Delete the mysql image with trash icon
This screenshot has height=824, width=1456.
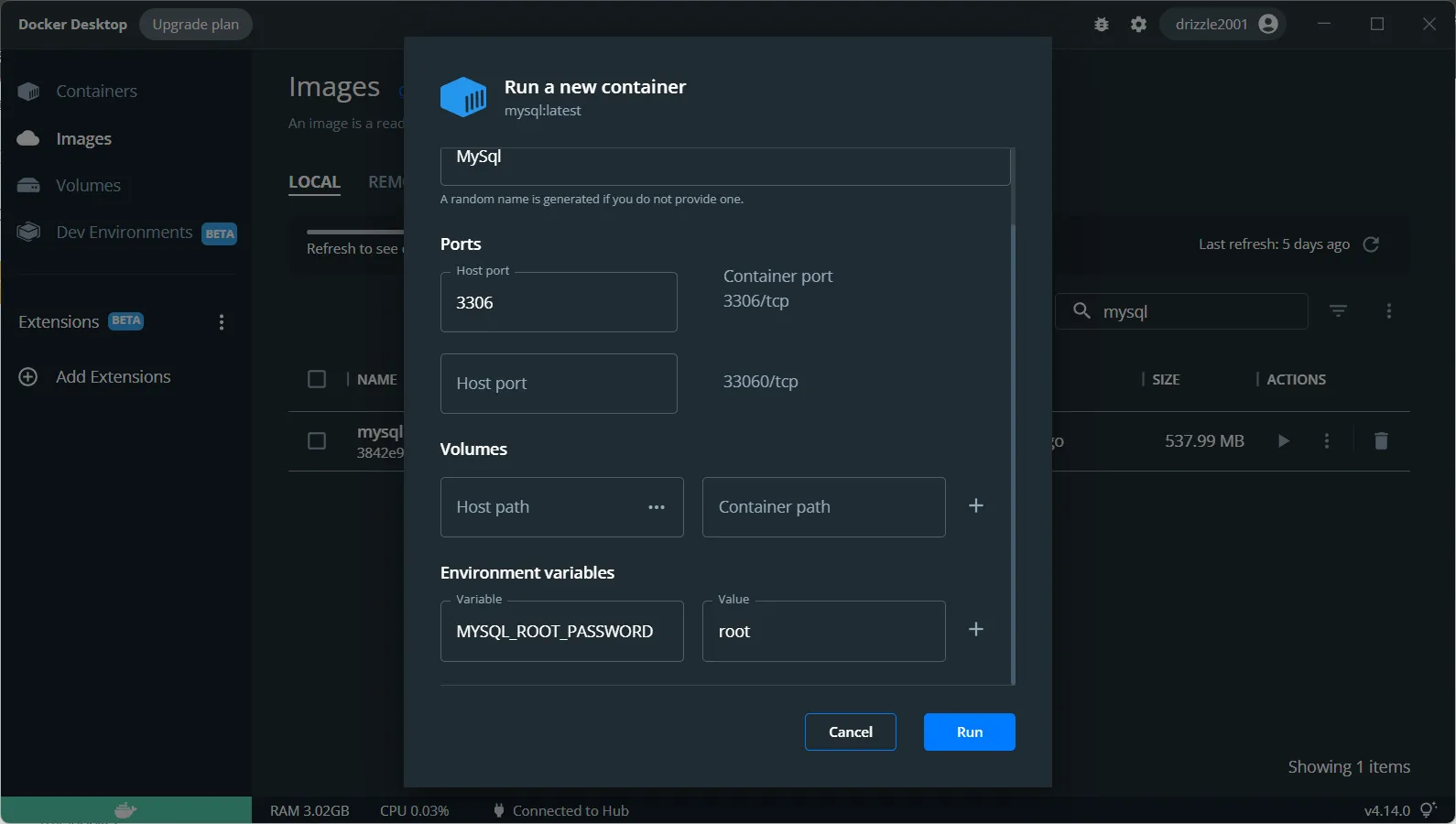click(1381, 441)
